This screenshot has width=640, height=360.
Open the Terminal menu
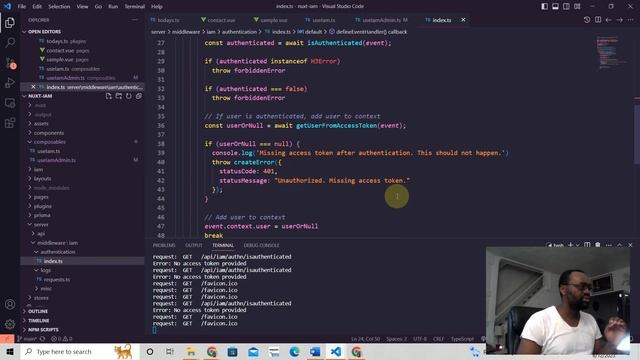[134, 6]
